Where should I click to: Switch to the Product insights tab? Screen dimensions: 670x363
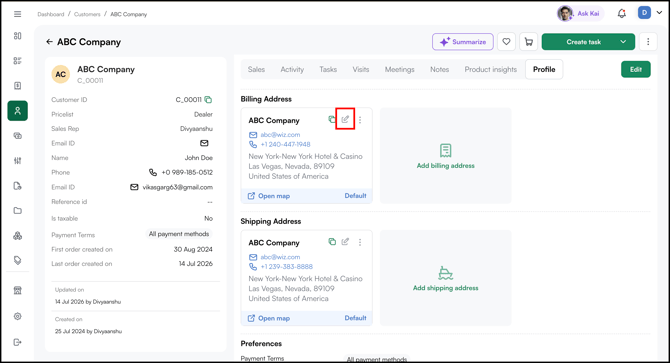(x=491, y=69)
